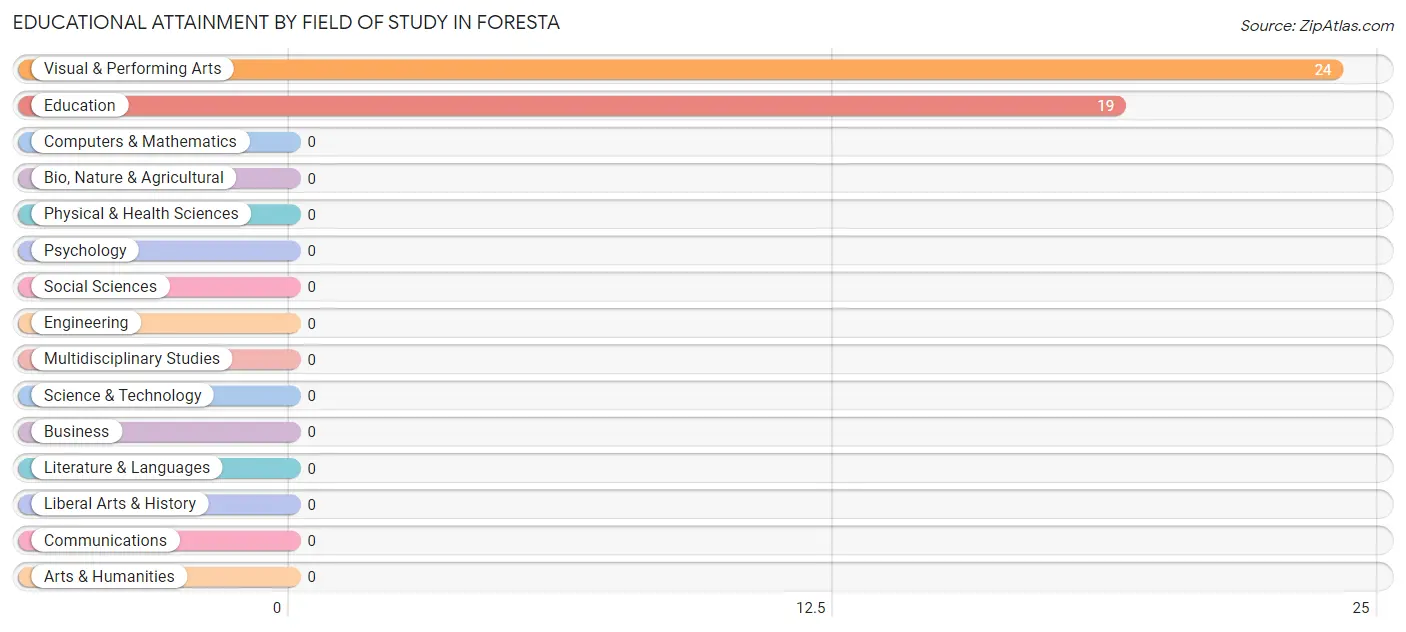This screenshot has width=1406, height=632.
Task: Select the Communications row label
Action: pos(105,540)
